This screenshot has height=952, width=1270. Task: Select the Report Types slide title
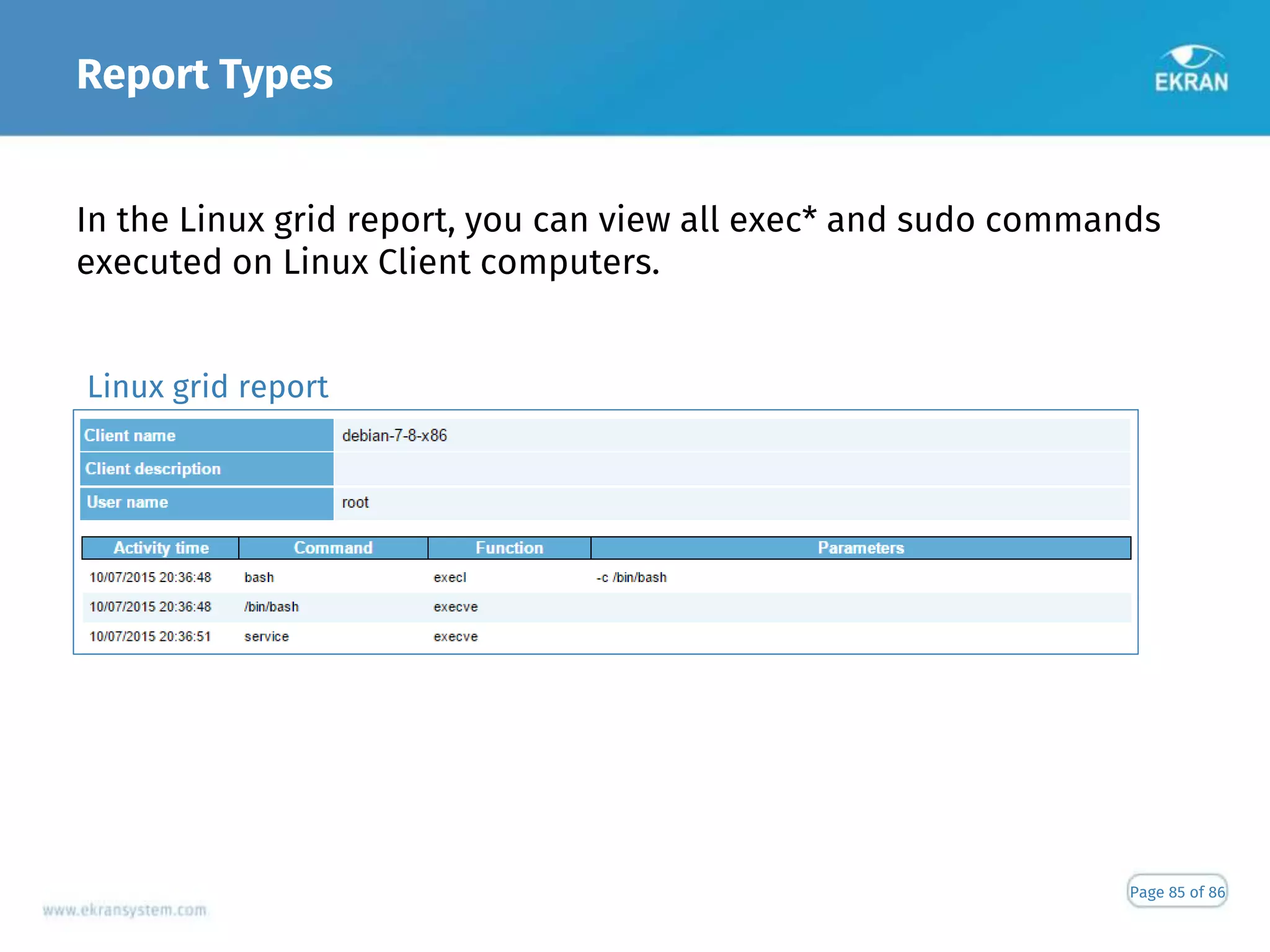point(205,75)
